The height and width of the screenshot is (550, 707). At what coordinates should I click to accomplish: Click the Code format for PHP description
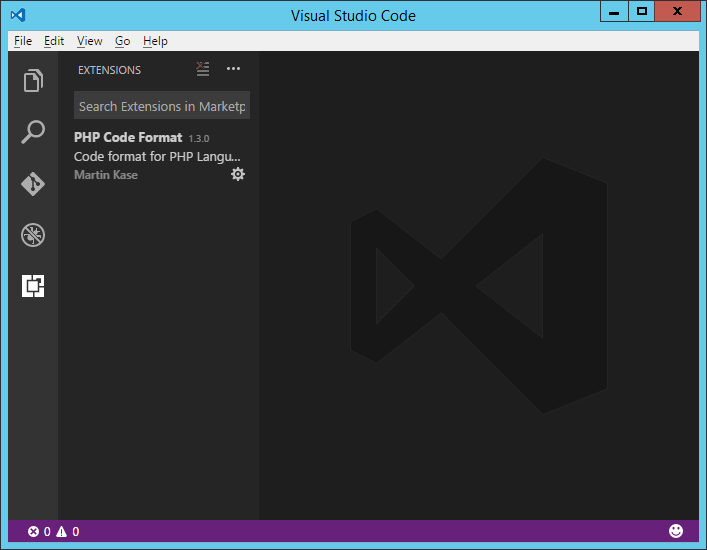(157, 156)
